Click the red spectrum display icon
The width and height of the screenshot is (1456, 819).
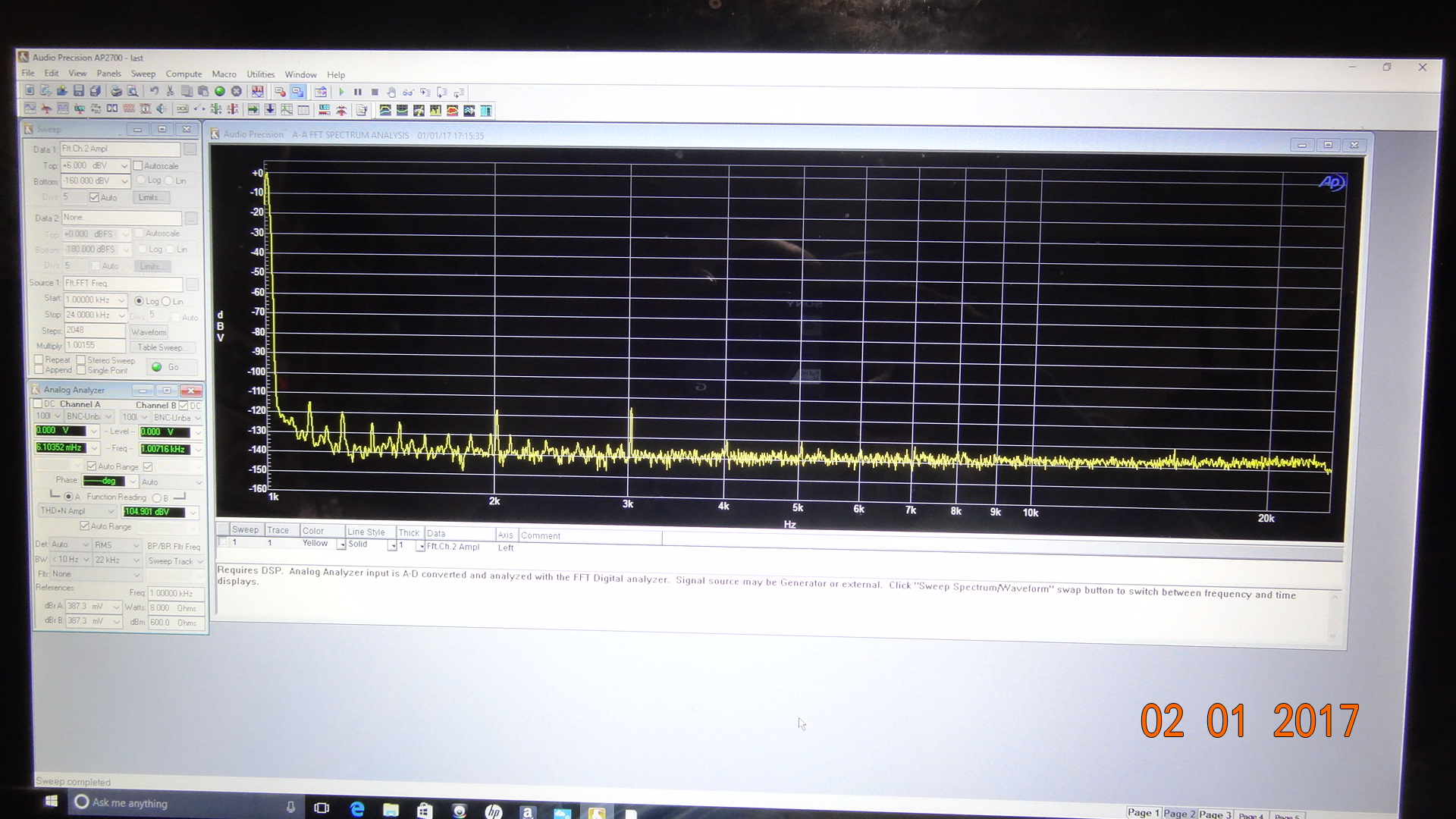[x=452, y=110]
